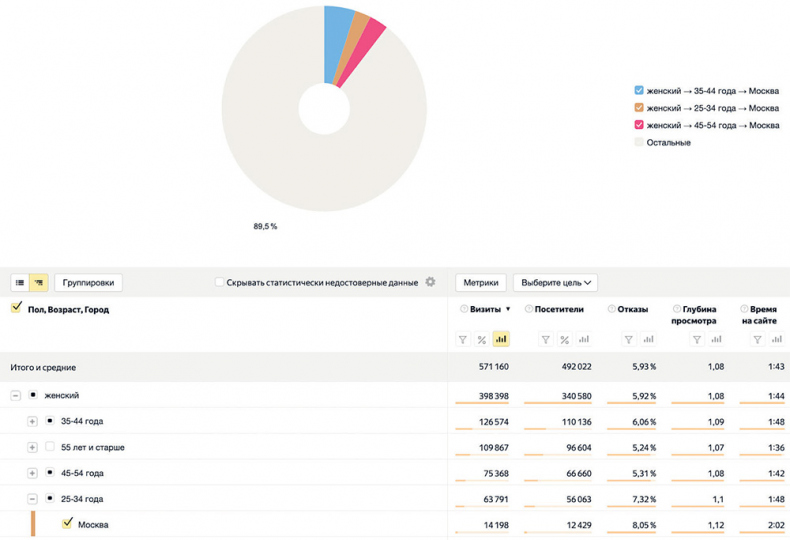790x540 pixels.
Task: Select percent icon under Визиты column
Action: click(x=482, y=340)
